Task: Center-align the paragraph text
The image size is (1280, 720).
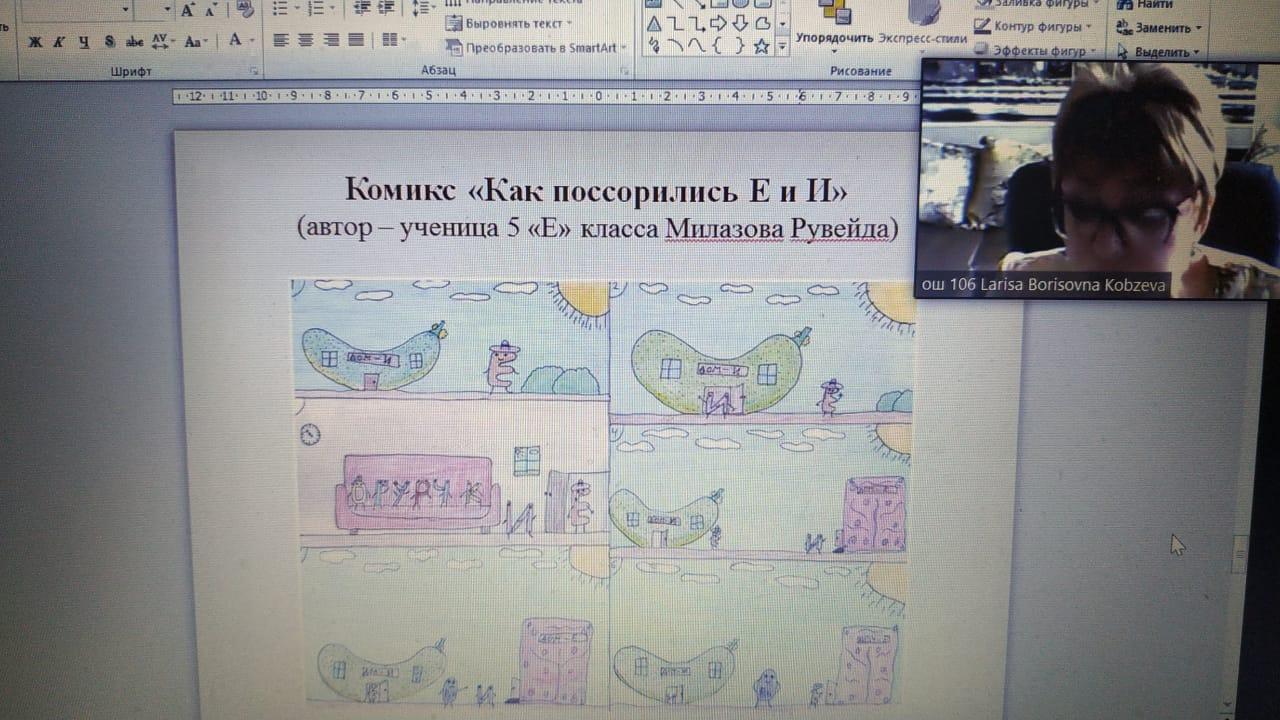Action: click(x=303, y=41)
